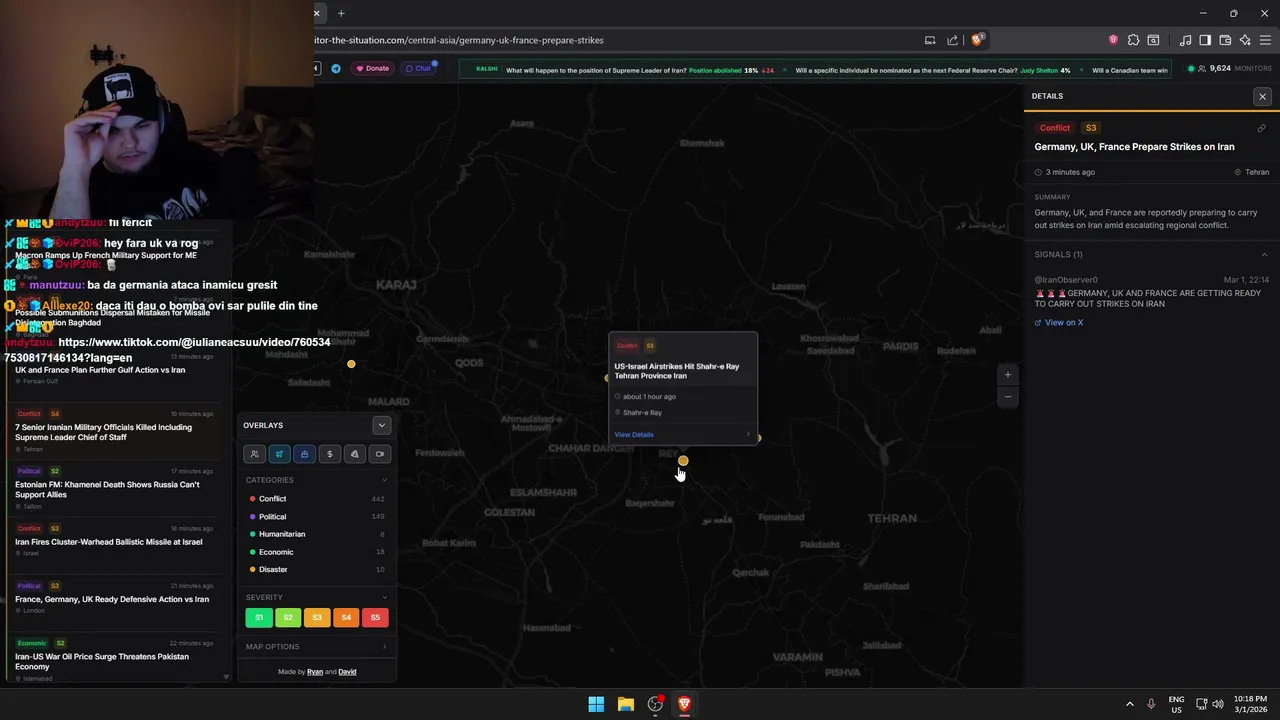1280x720 pixels.
Task: Click the orange map marker under cursor
Action: (683, 461)
